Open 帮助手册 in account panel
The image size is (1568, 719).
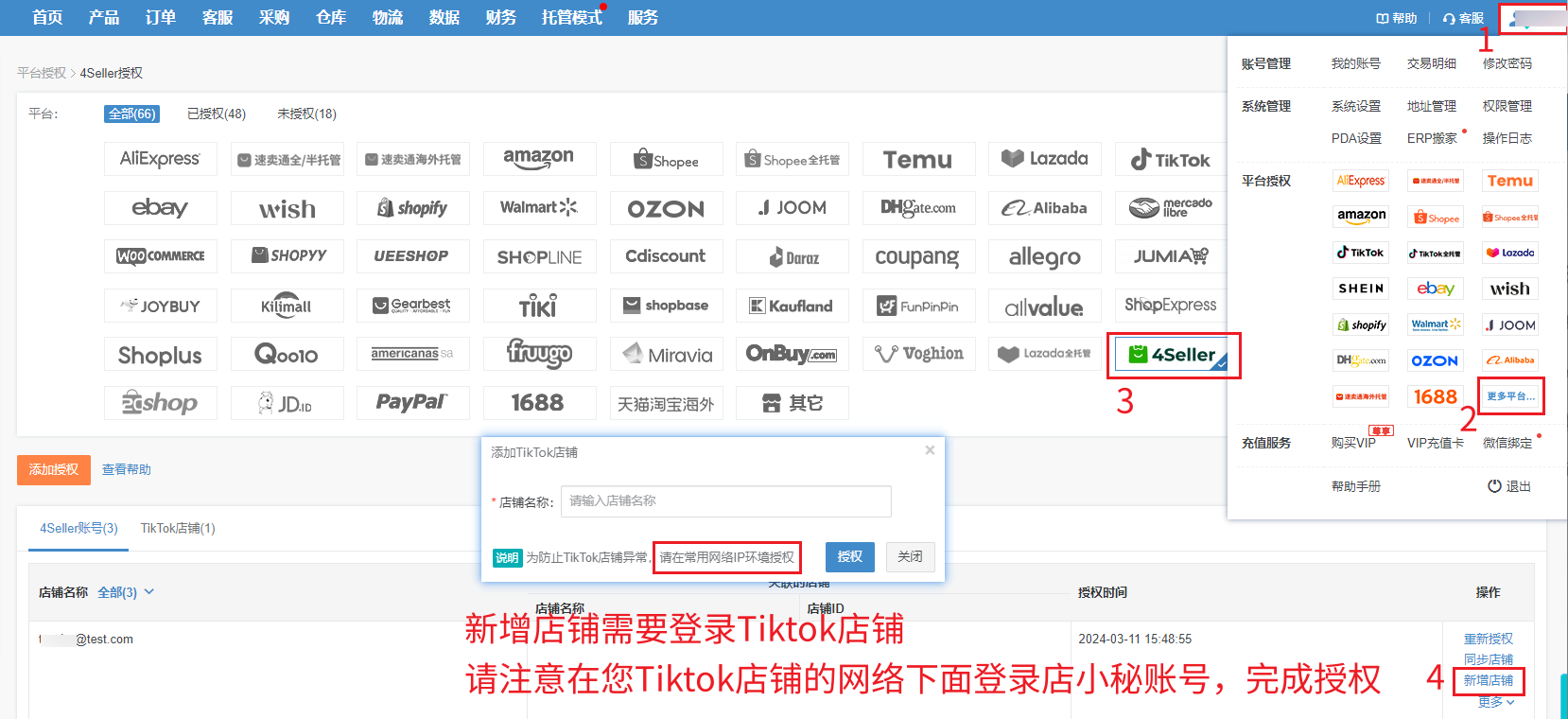(x=1356, y=486)
